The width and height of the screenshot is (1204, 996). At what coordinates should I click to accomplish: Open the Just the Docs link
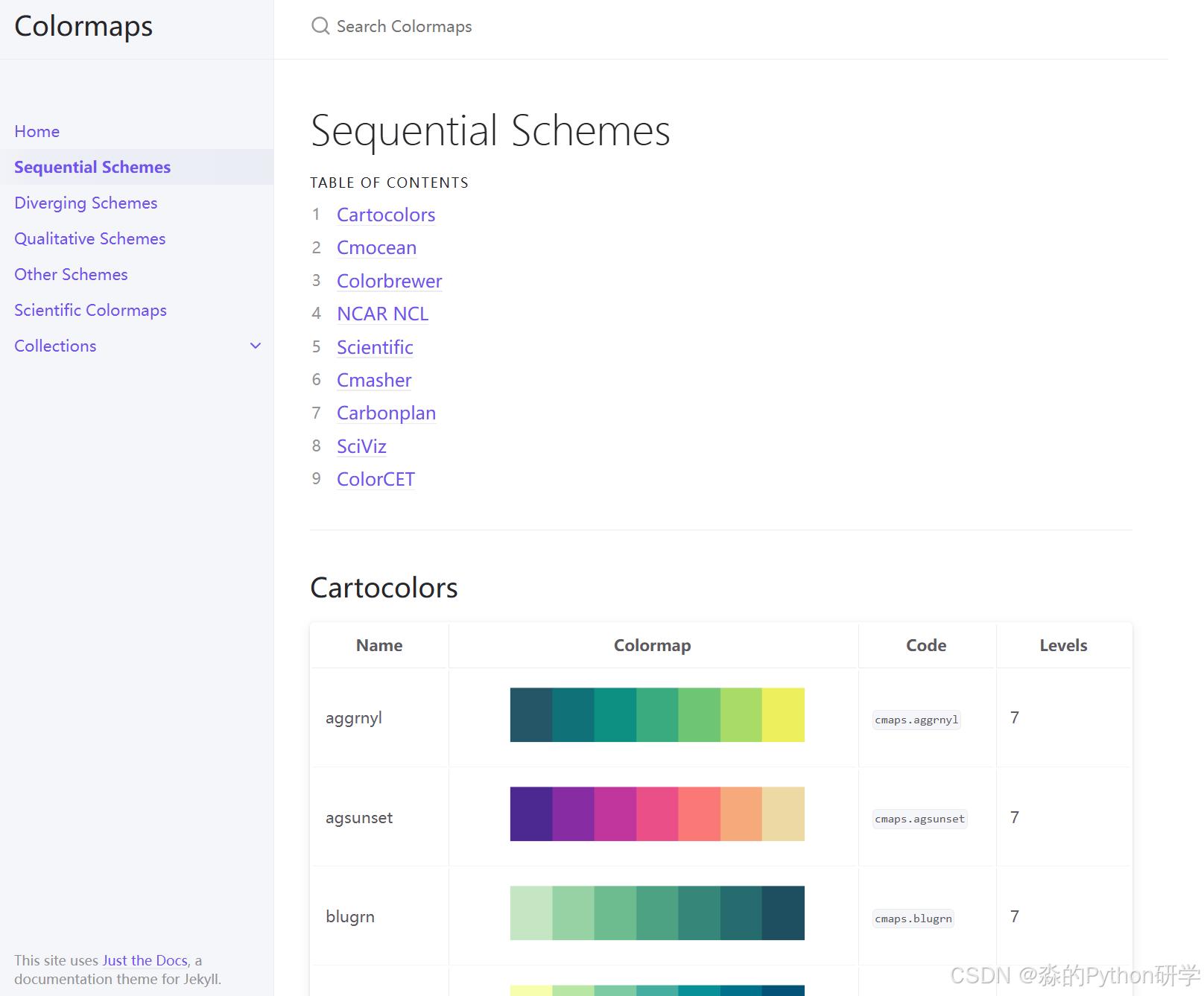coord(145,960)
